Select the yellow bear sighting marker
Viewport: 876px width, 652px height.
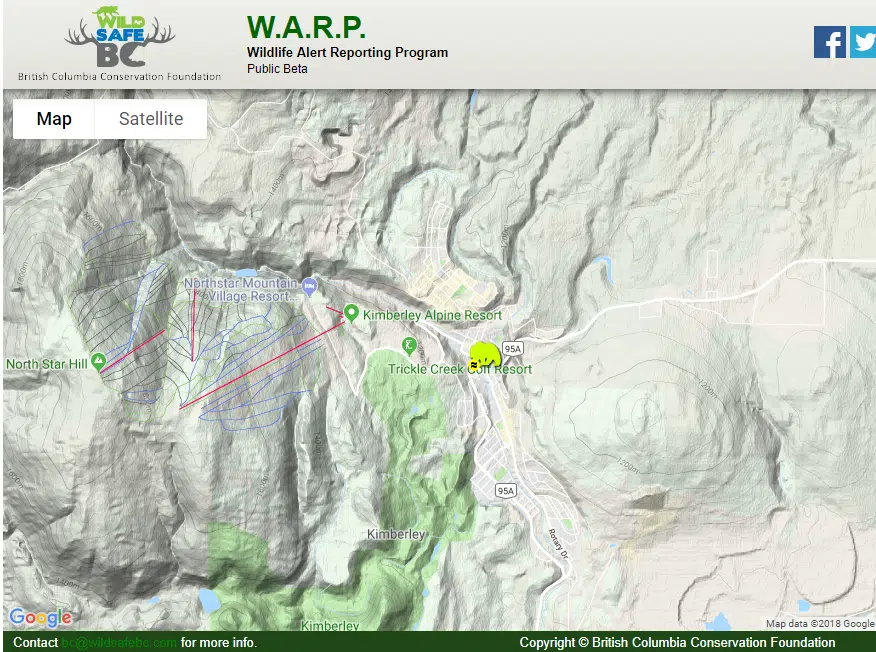tap(485, 357)
